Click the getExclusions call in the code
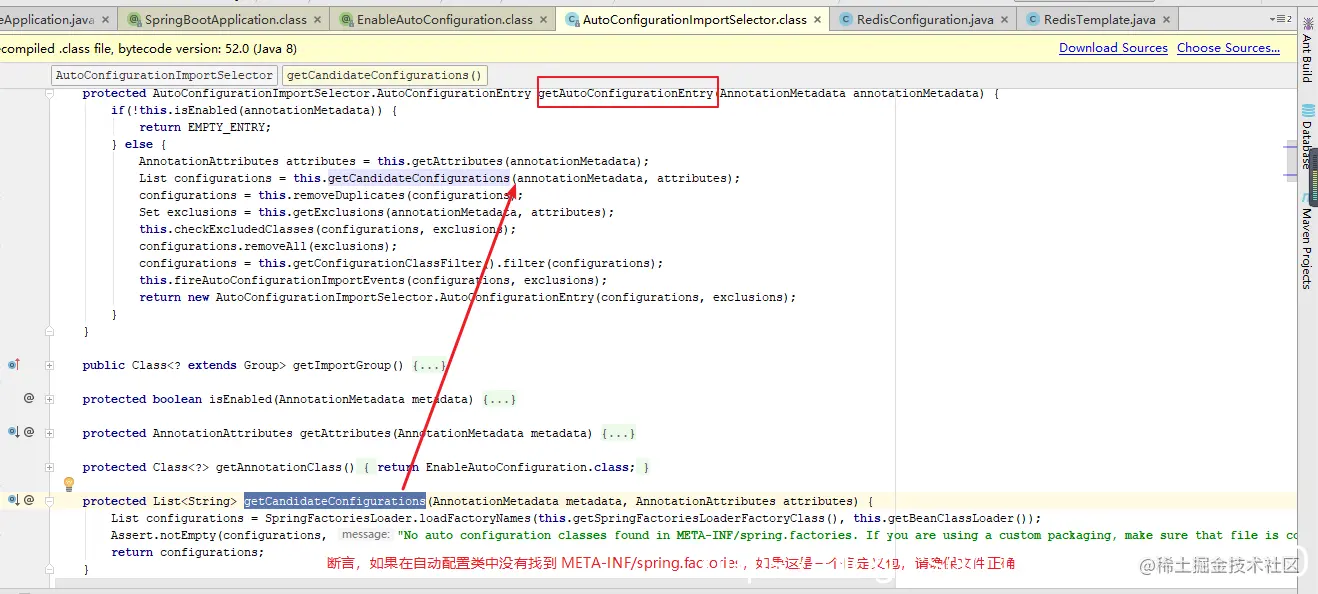The width and height of the screenshot is (1318, 594). tap(338, 212)
